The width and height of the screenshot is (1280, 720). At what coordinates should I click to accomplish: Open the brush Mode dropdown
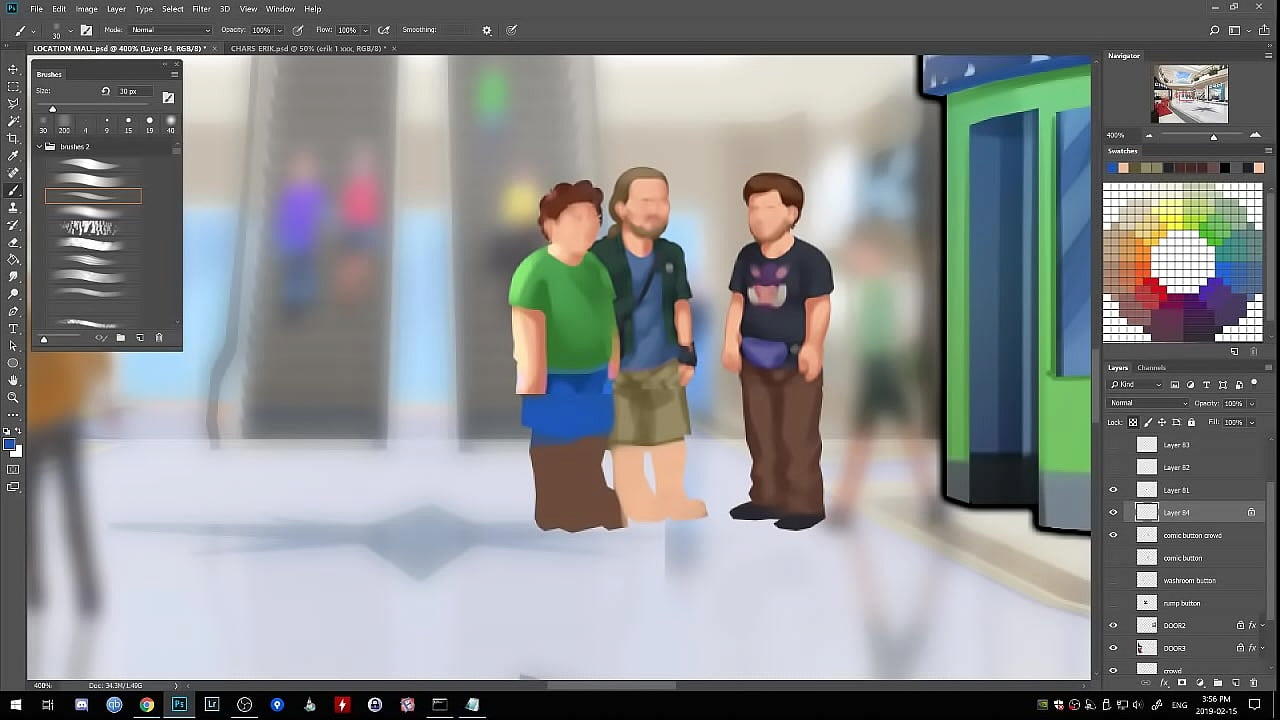click(x=170, y=30)
